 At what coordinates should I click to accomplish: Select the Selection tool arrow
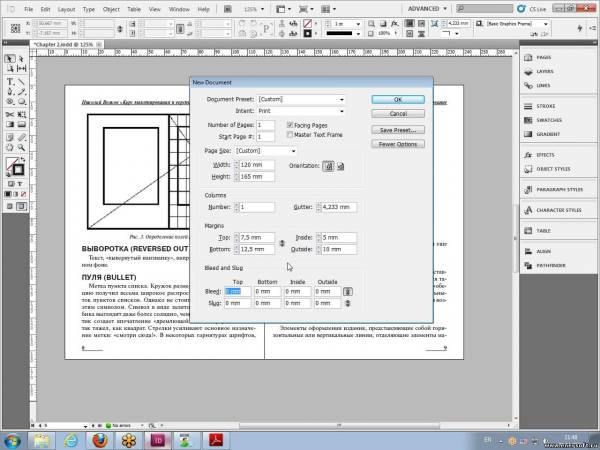click(10, 58)
